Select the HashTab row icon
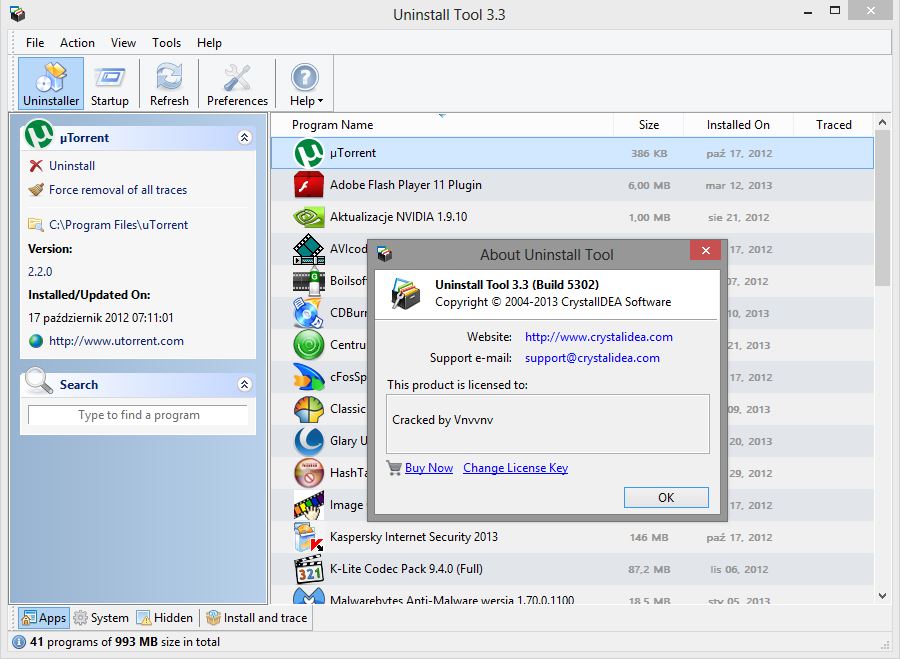900x659 pixels. click(x=309, y=473)
